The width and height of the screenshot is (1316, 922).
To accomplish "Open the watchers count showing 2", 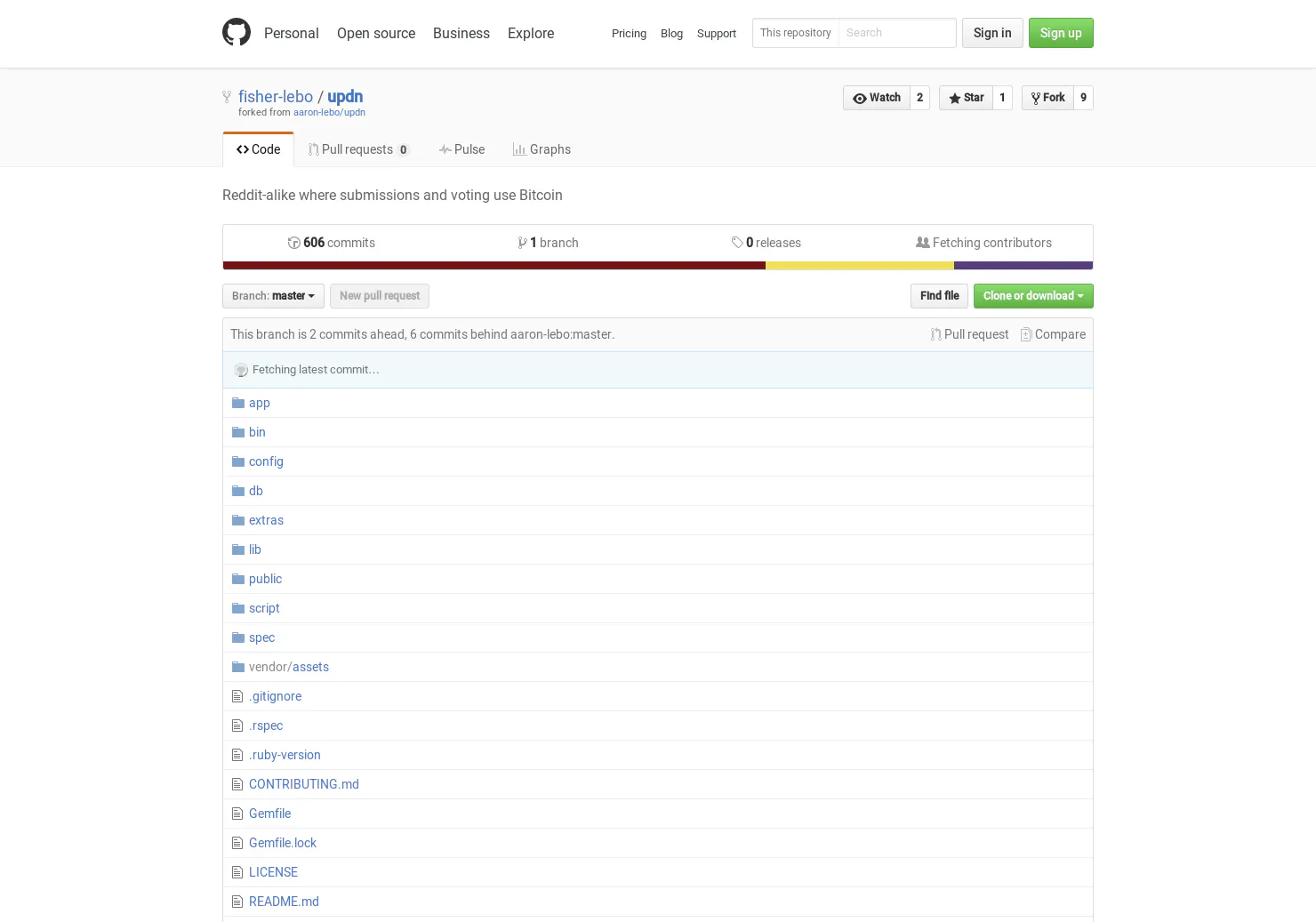I will pos(920,98).
